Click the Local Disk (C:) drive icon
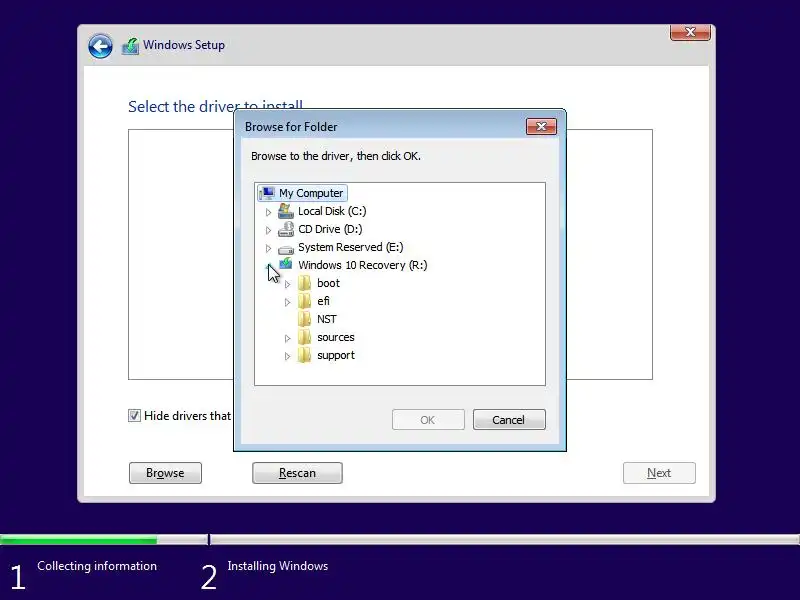Viewport: 800px width, 600px height. click(x=286, y=211)
